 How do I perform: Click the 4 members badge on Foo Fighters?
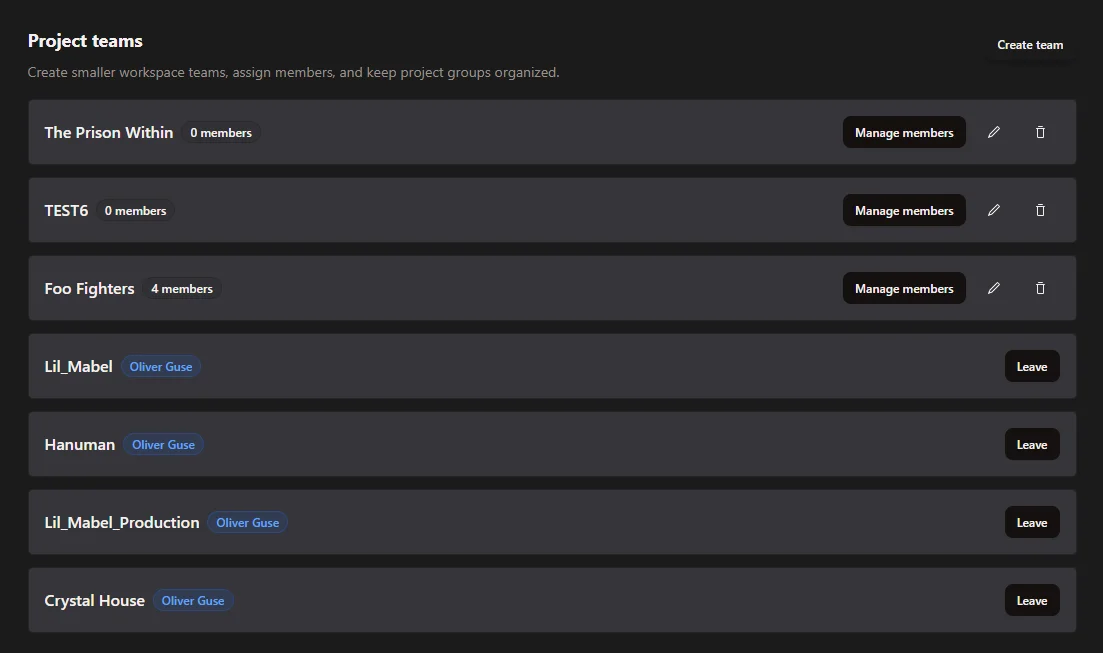click(182, 289)
